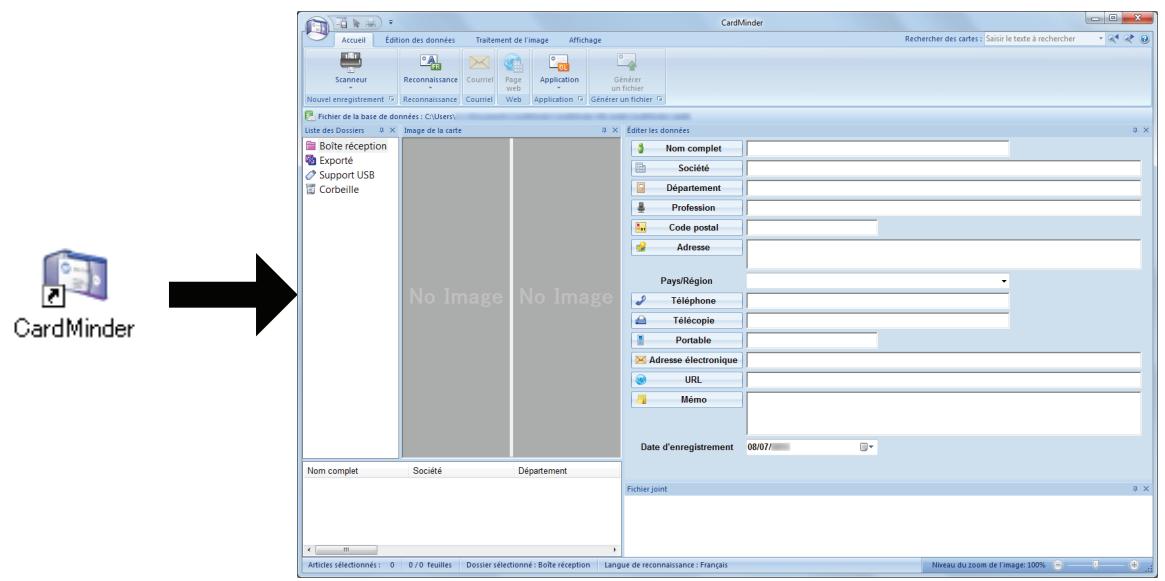Click the third icon in quick access toolbar

click(x=371, y=22)
